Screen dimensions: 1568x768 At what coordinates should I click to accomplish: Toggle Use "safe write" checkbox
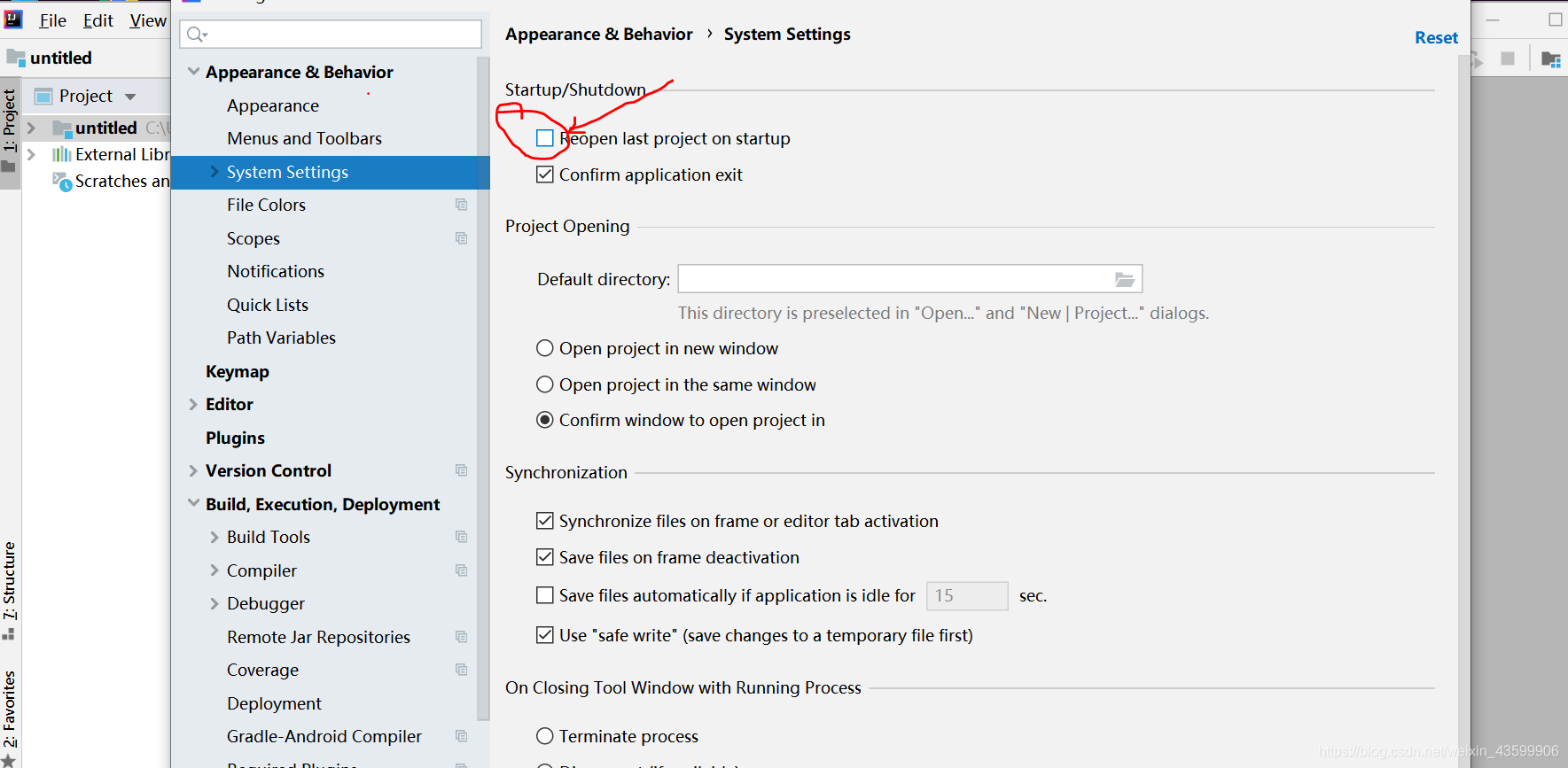(x=545, y=635)
